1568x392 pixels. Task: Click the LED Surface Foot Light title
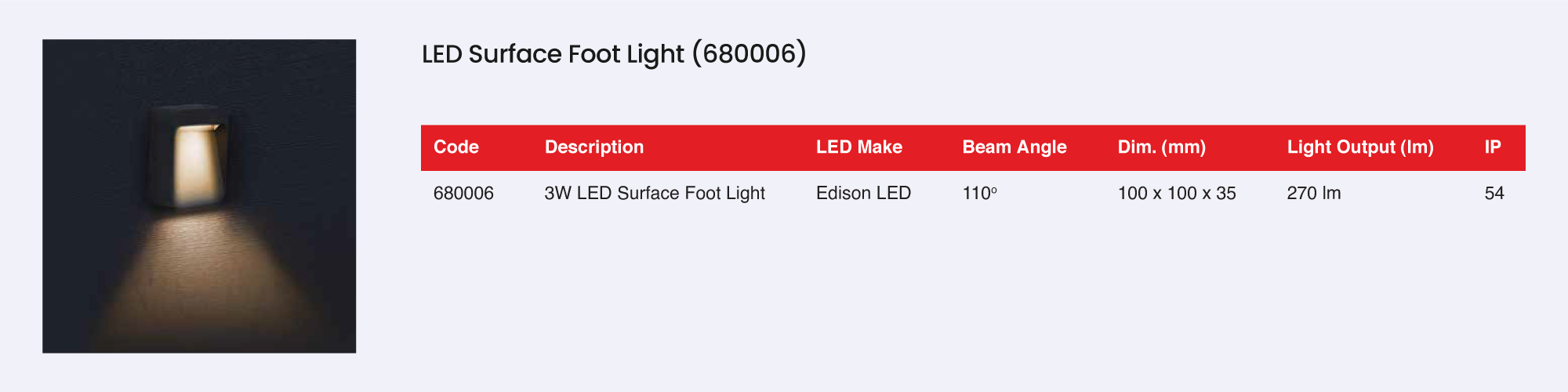553,54
